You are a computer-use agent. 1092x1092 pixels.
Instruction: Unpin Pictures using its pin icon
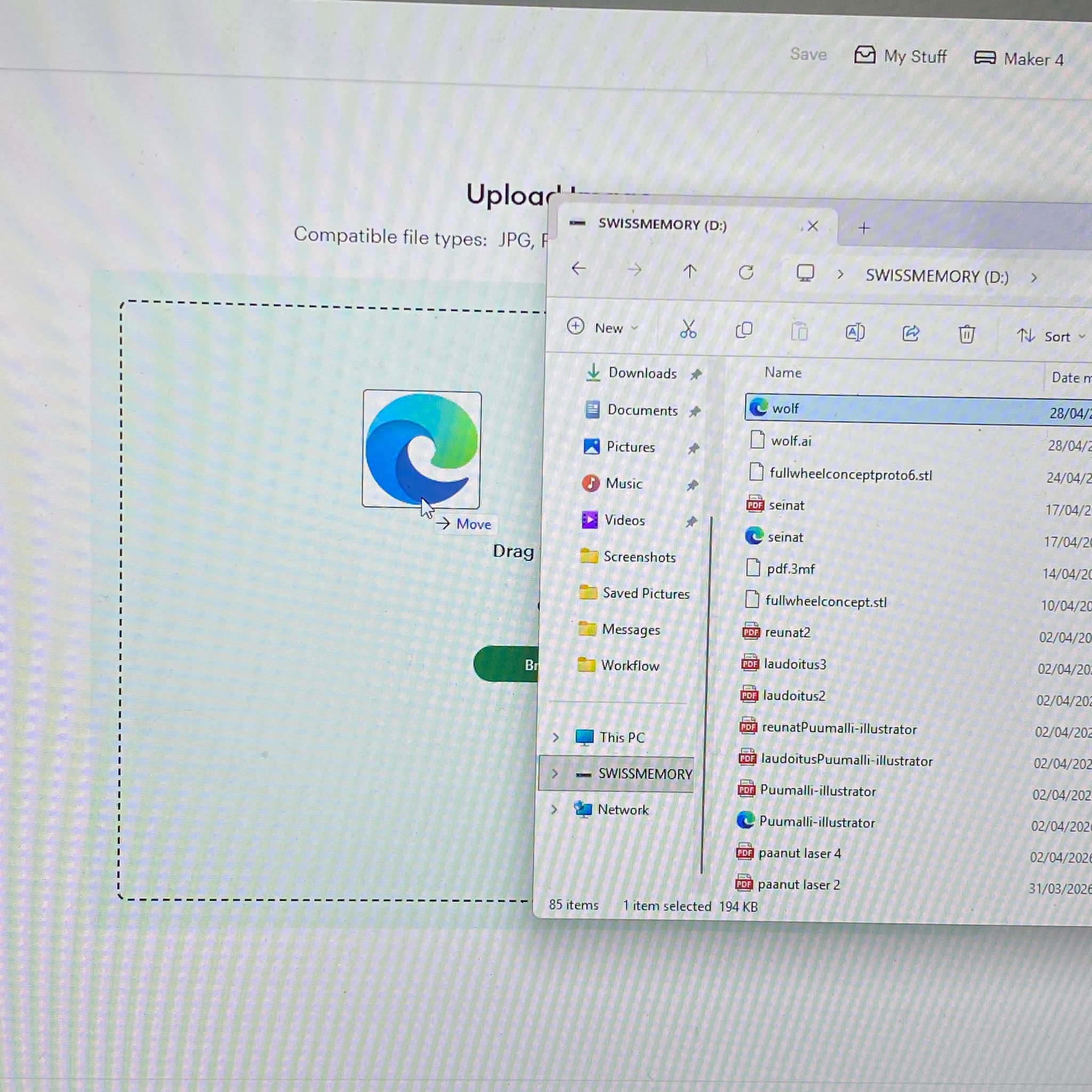tap(694, 449)
